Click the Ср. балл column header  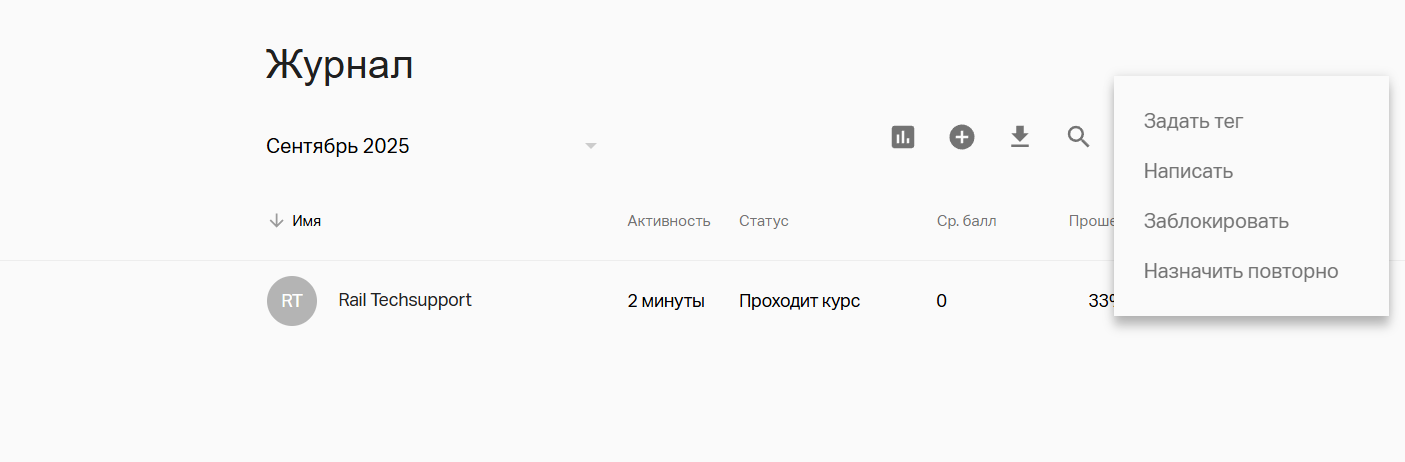point(966,221)
